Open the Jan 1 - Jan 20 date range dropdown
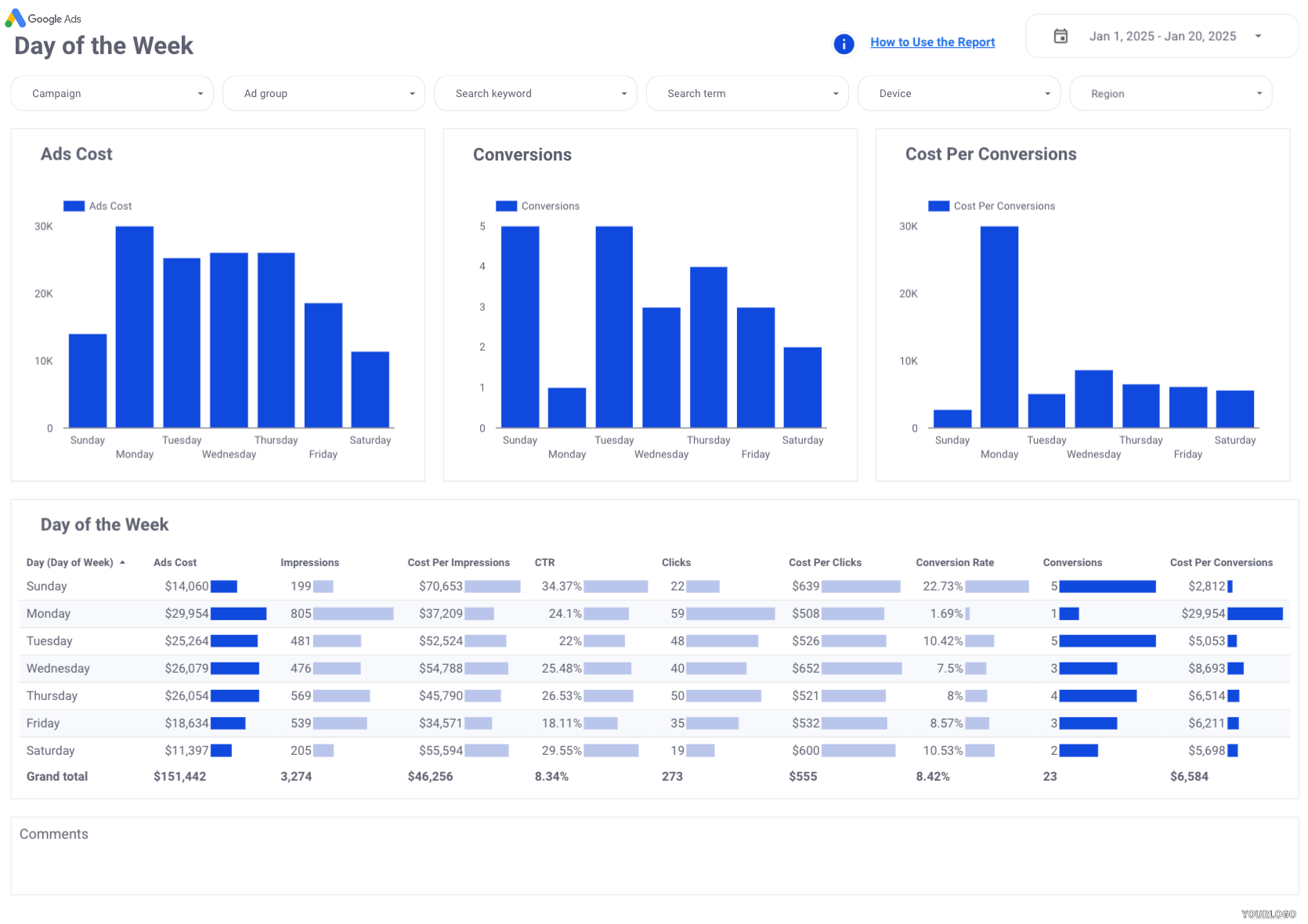 (x=1162, y=36)
